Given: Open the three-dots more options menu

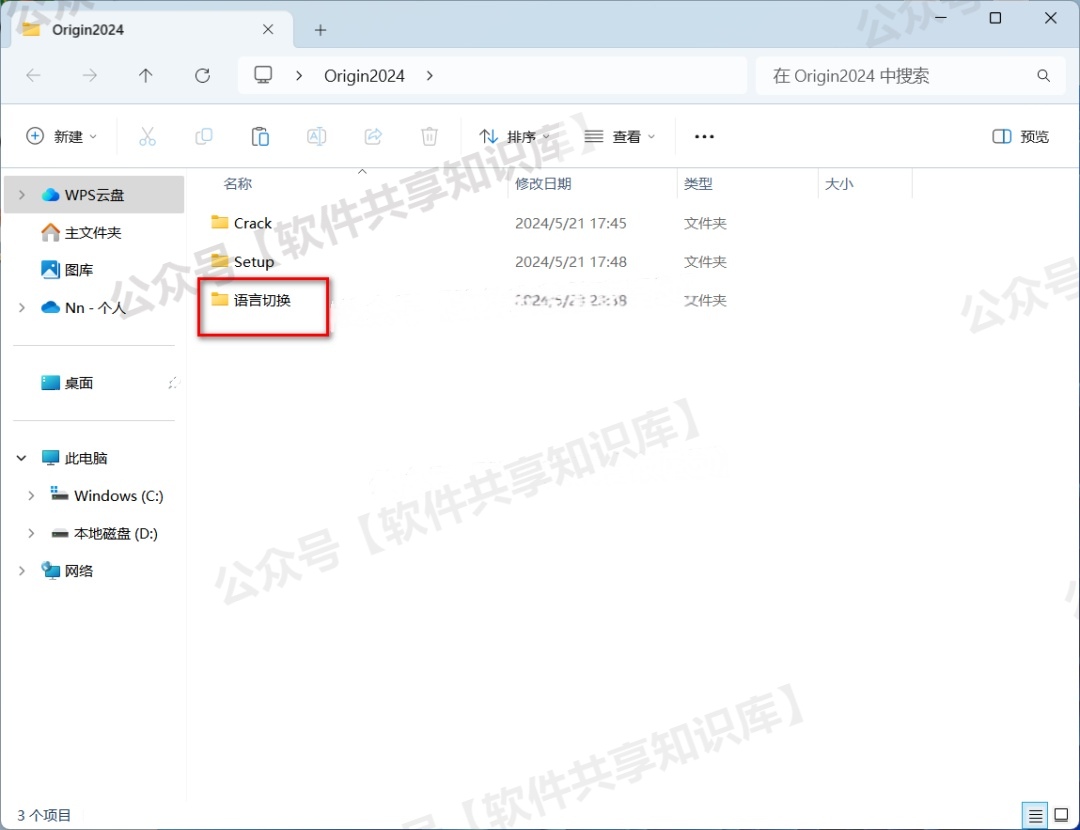Looking at the screenshot, I should (x=704, y=136).
